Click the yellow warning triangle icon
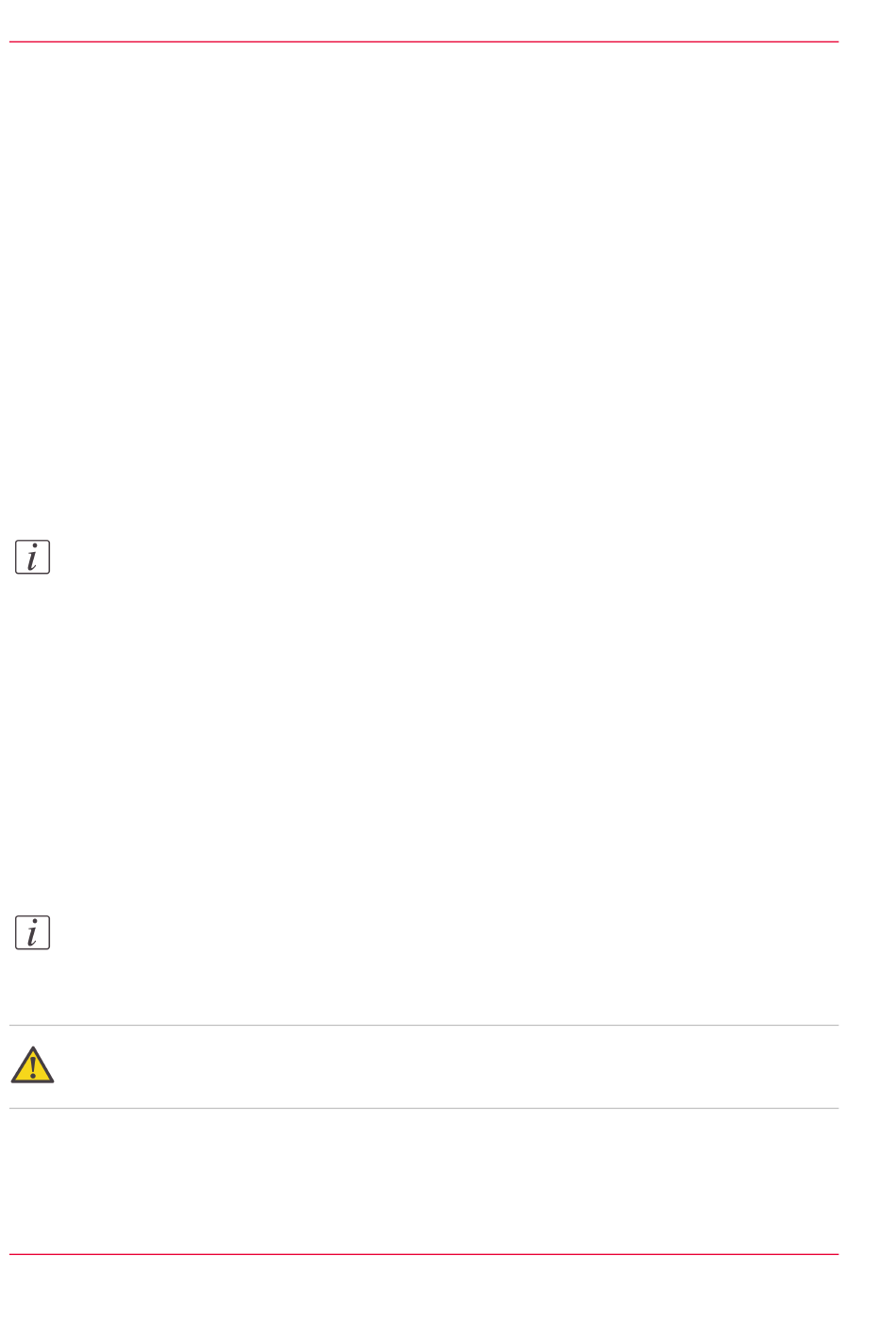Image resolution: width=896 pixels, height=1323 pixels. (32, 1065)
